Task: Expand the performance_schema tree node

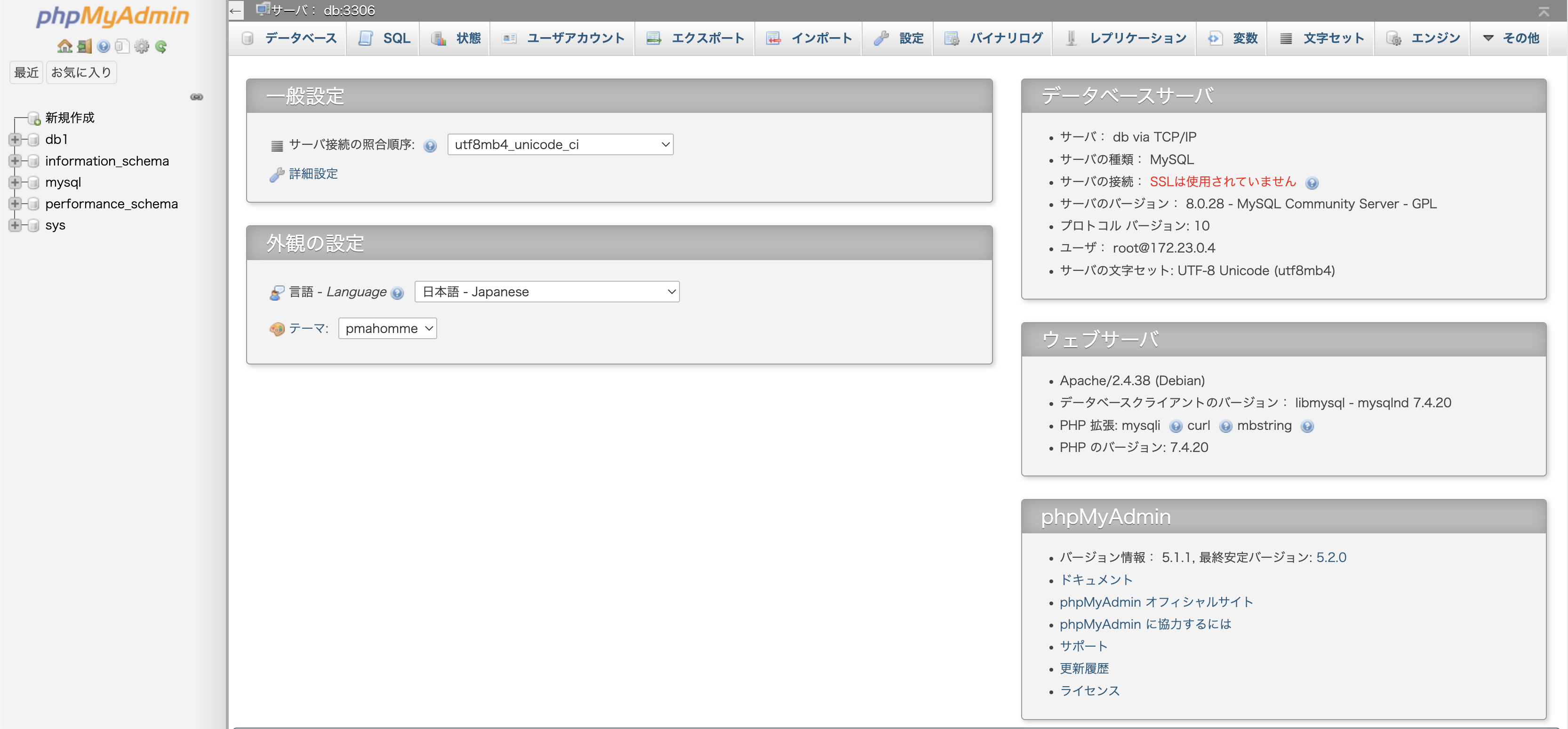Action: pyautogui.click(x=15, y=203)
